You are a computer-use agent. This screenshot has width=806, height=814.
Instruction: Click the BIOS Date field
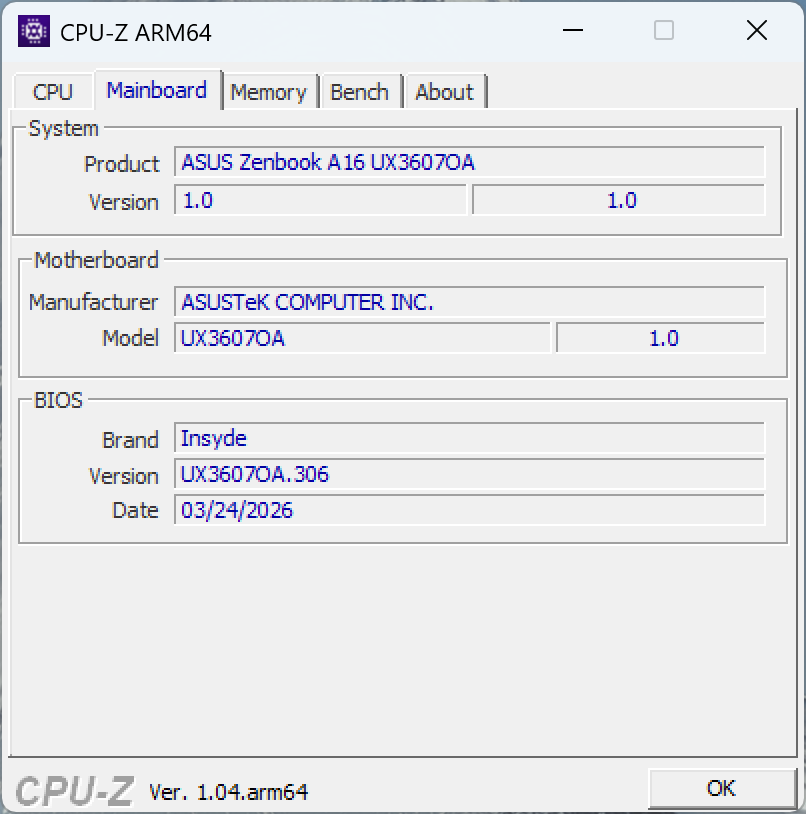tap(469, 510)
